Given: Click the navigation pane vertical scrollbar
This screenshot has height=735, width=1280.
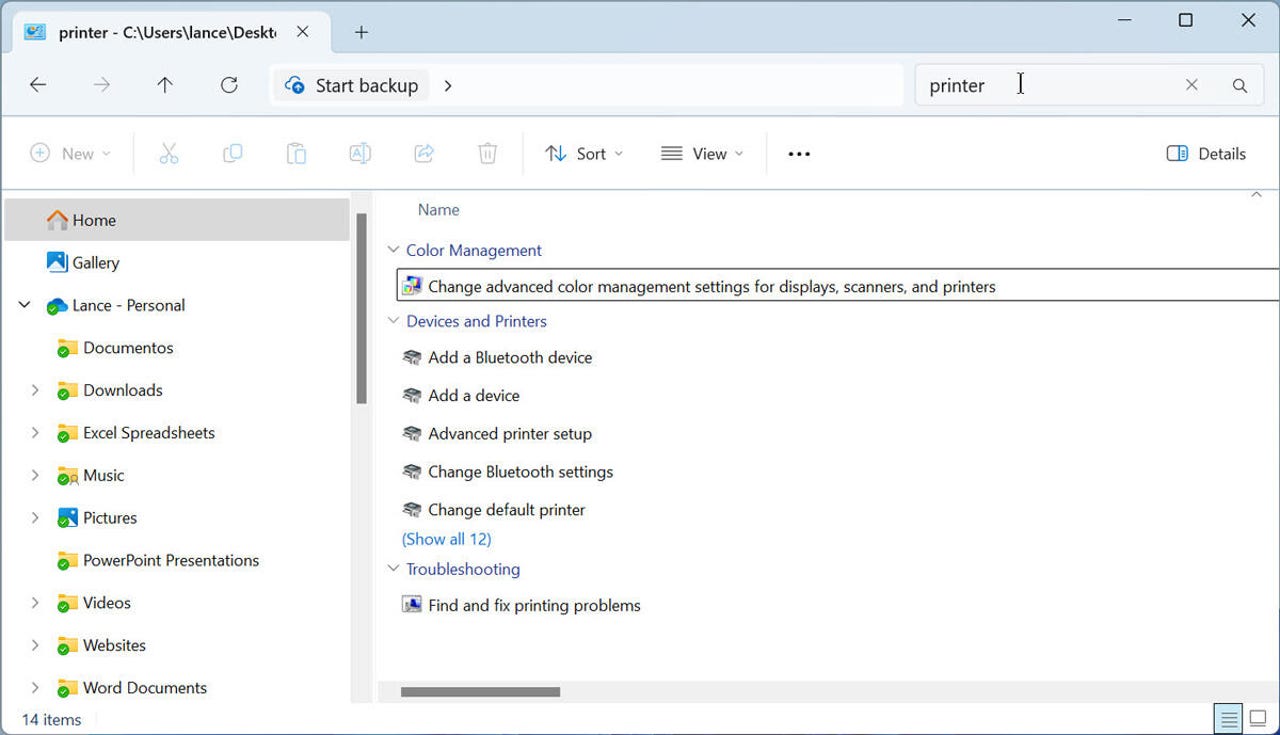Looking at the screenshot, I should tap(361, 308).
